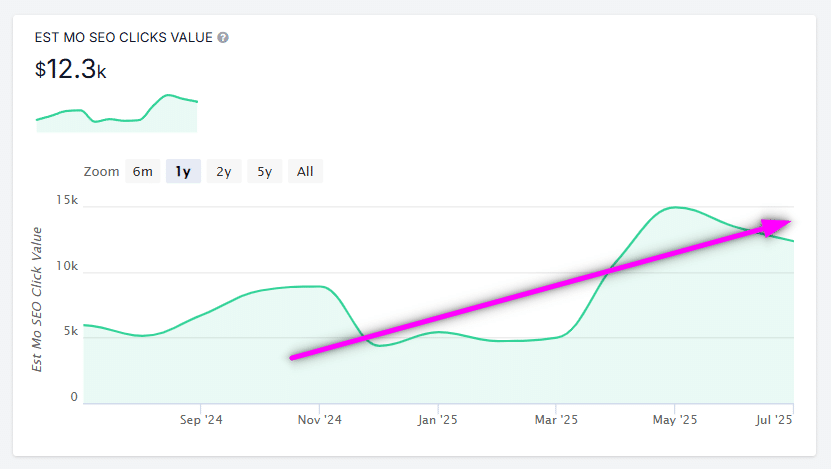Open the mini sparkline trend thumbnail

coord(117,113)
